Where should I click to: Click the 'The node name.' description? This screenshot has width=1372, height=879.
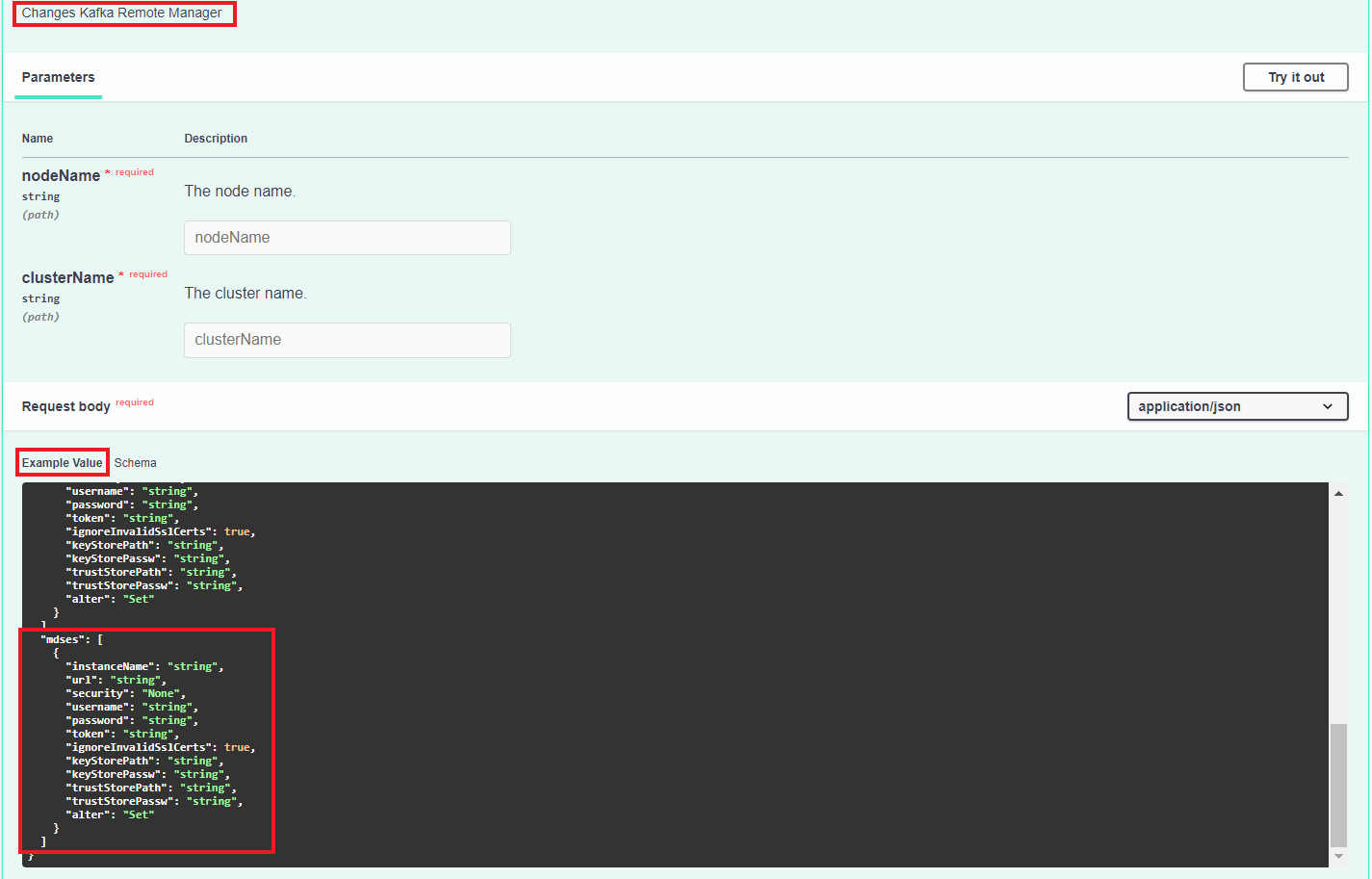[240, 192]
